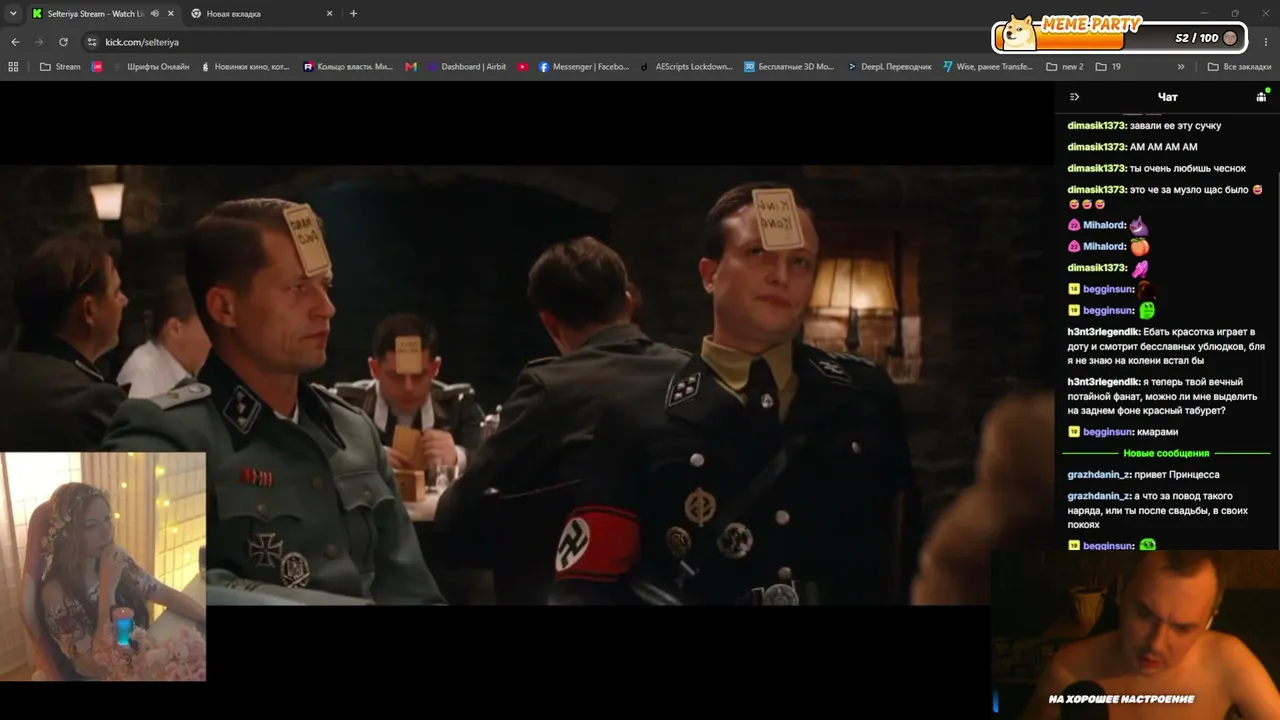
Task: Click username begginsun on 'кмарами' message
Action: (1108, 432)
